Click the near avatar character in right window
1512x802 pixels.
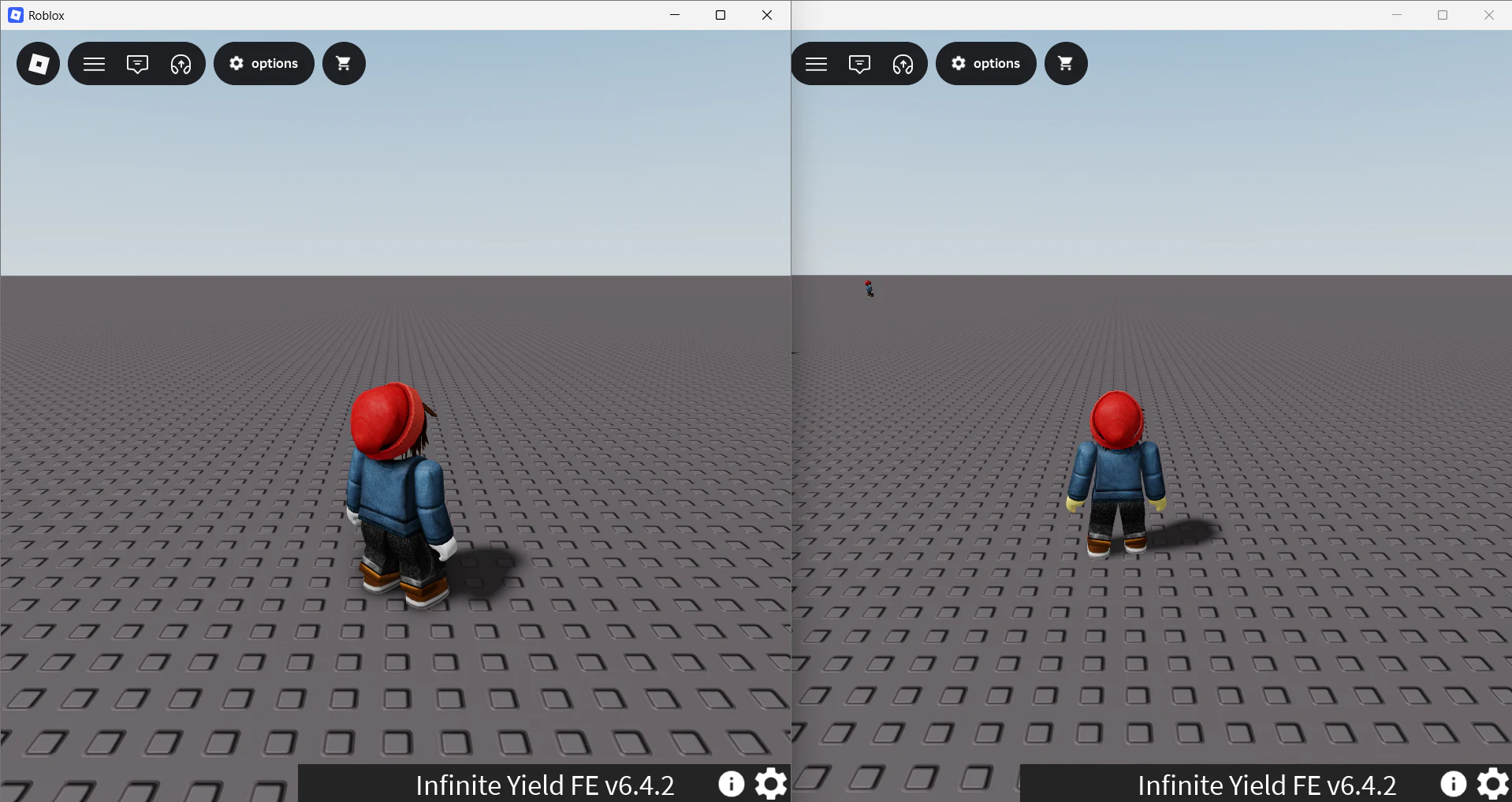pyautogui.click(x=1116, y=475)
